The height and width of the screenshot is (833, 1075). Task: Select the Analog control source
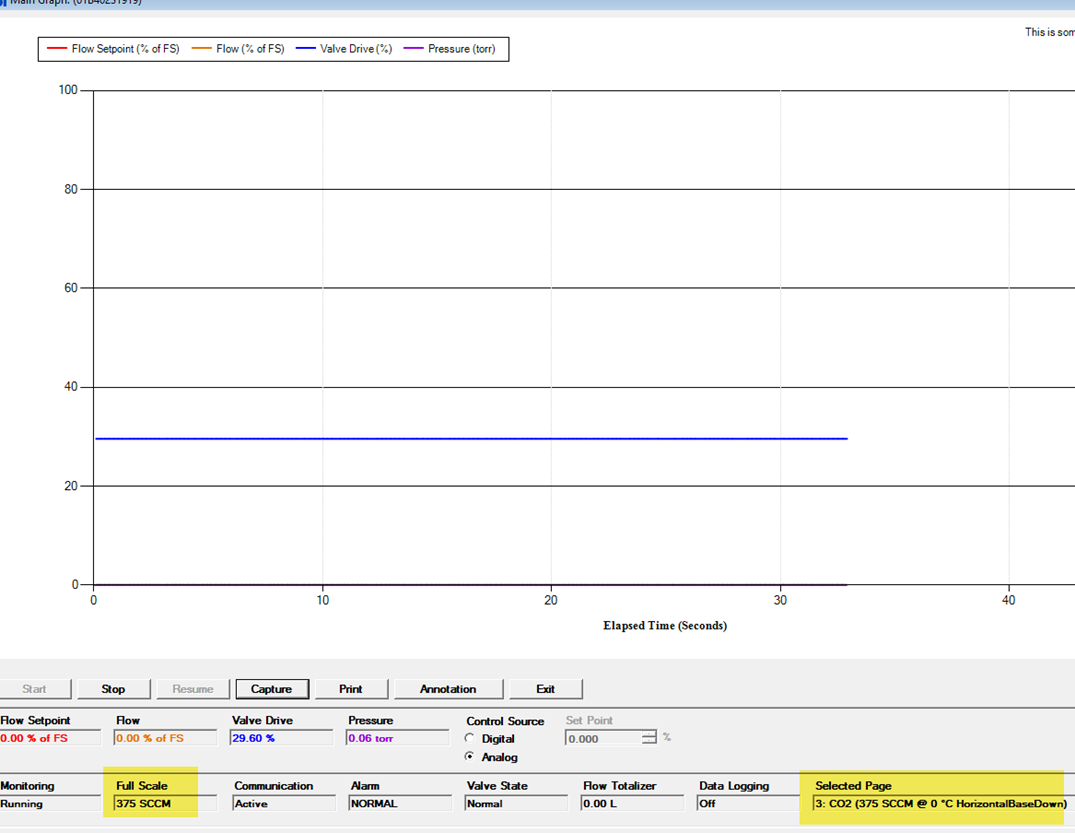[471, 757]
